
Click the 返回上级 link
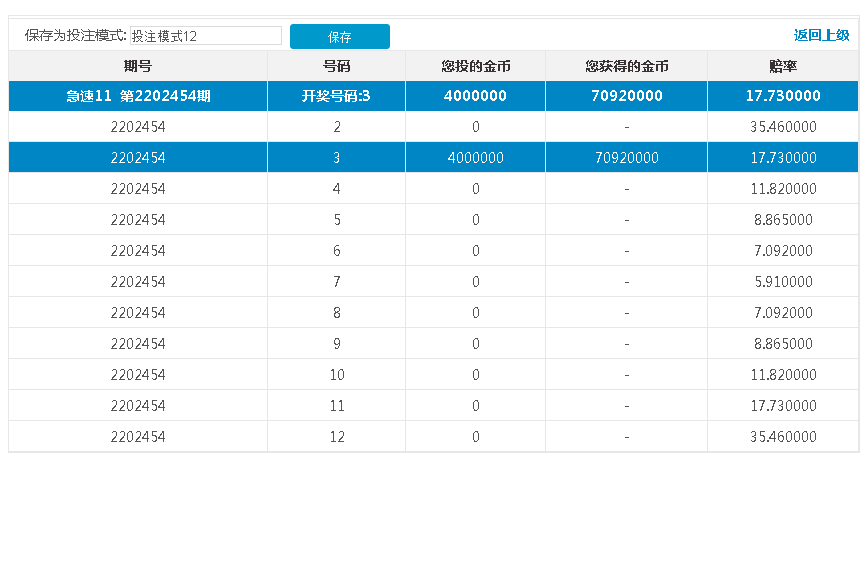(821, 35)
